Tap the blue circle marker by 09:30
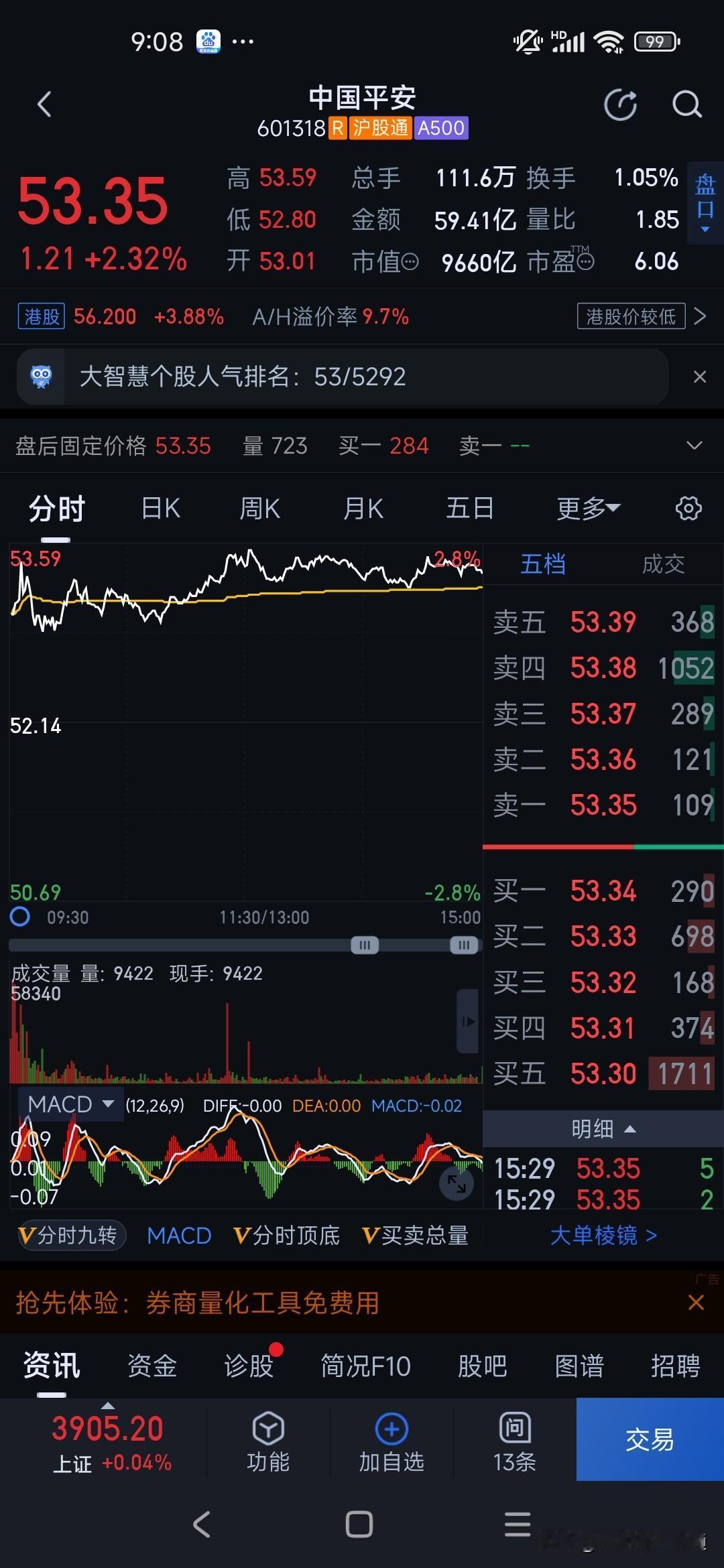 coord(20,916)
